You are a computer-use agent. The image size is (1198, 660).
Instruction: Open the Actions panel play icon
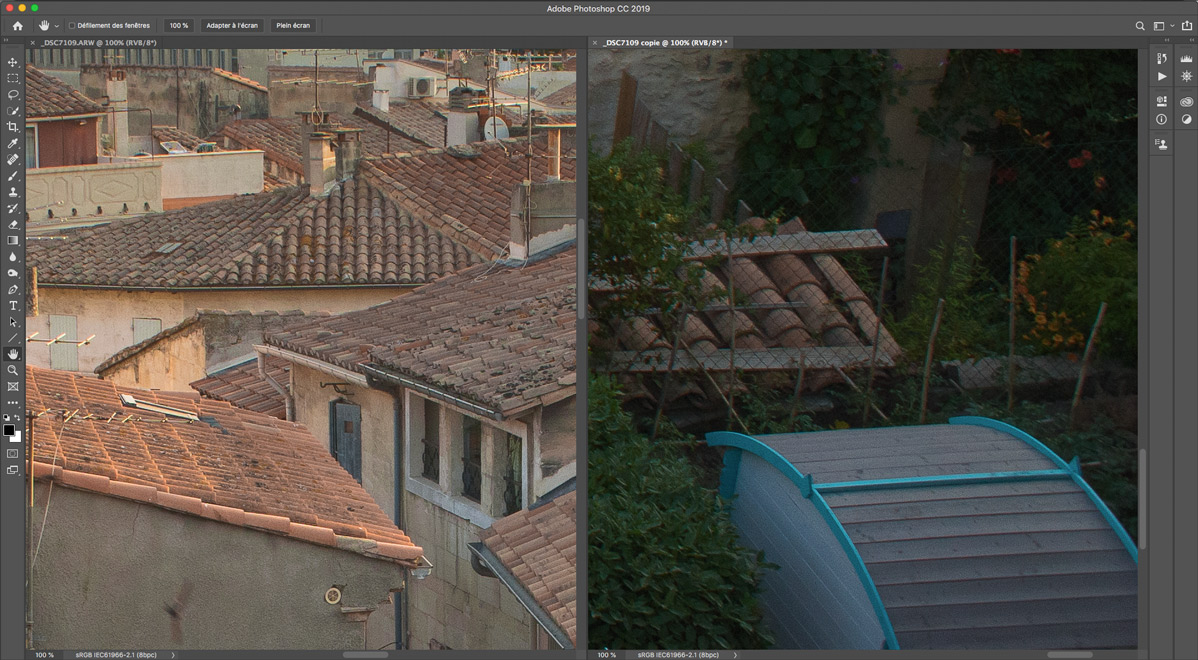1161,76
